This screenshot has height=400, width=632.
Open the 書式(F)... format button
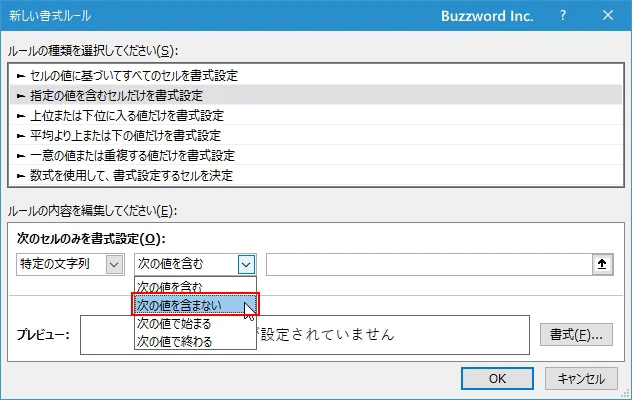pyautogui.click(x=576, y=334)
